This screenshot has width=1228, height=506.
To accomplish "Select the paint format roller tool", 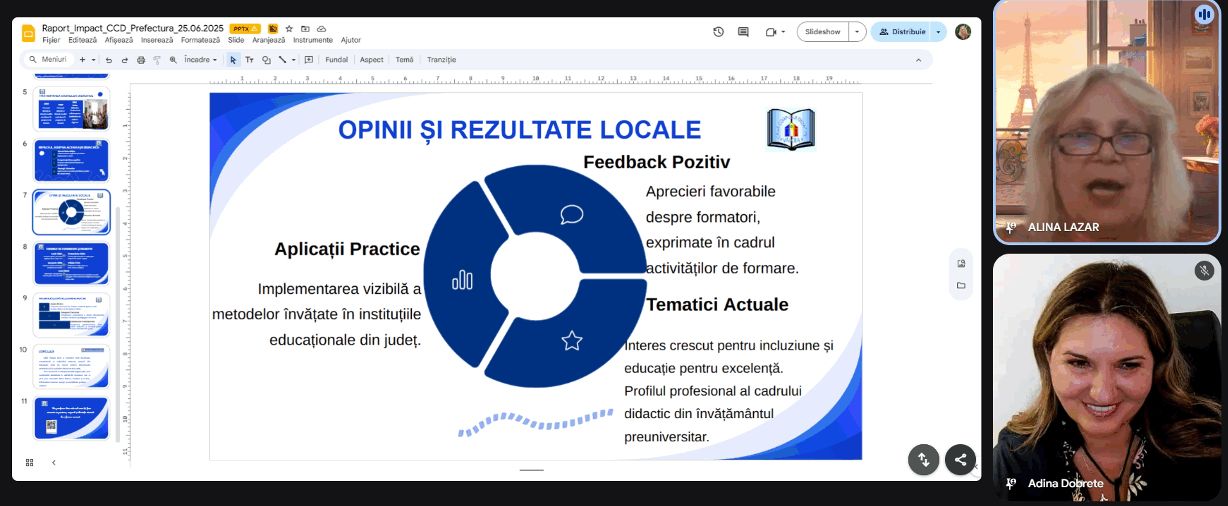I will [x=157, y=60].
